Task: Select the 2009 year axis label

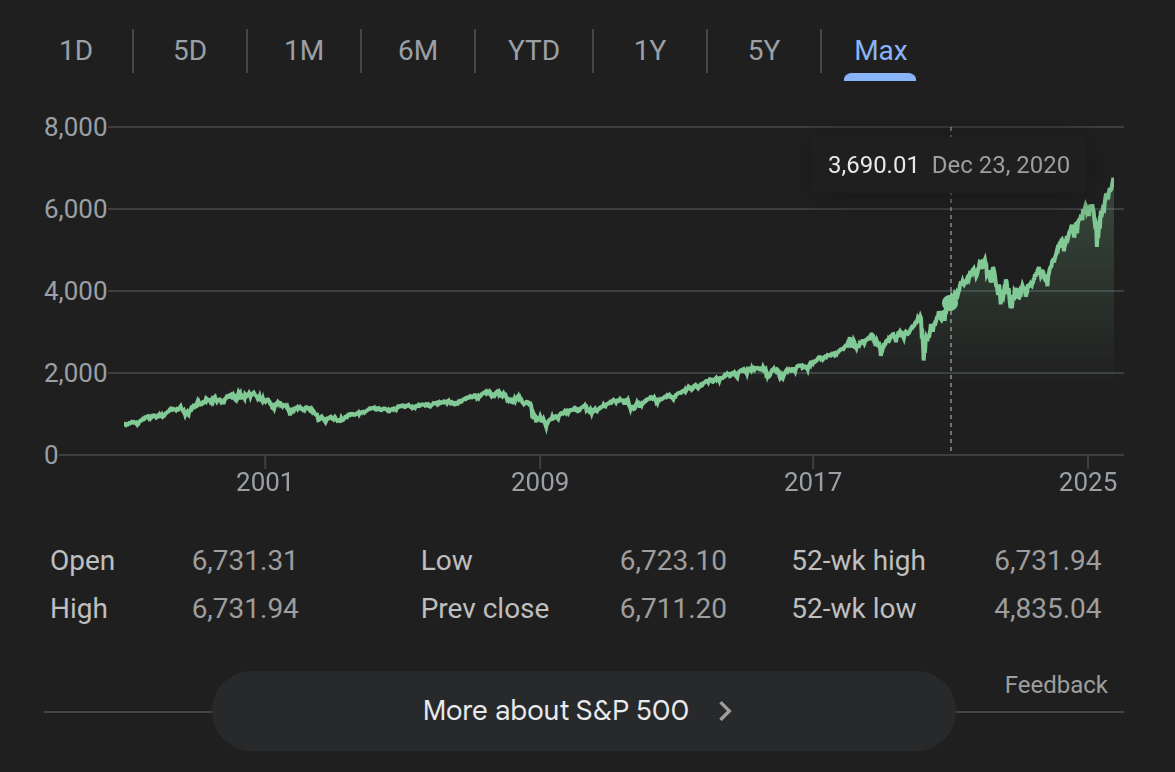Action: click(x=540, y=483)
